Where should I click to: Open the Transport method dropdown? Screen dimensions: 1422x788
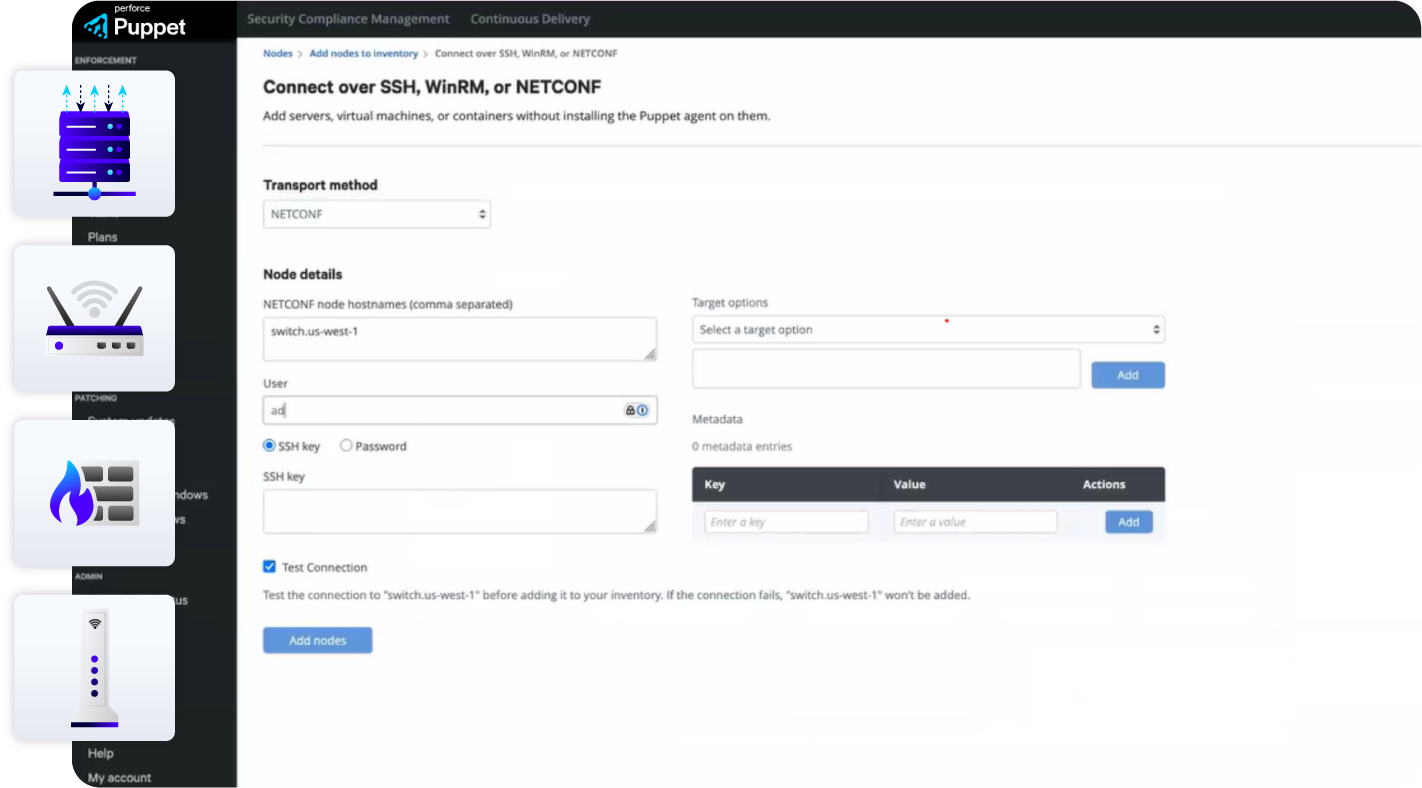click(x=376, y=213)
